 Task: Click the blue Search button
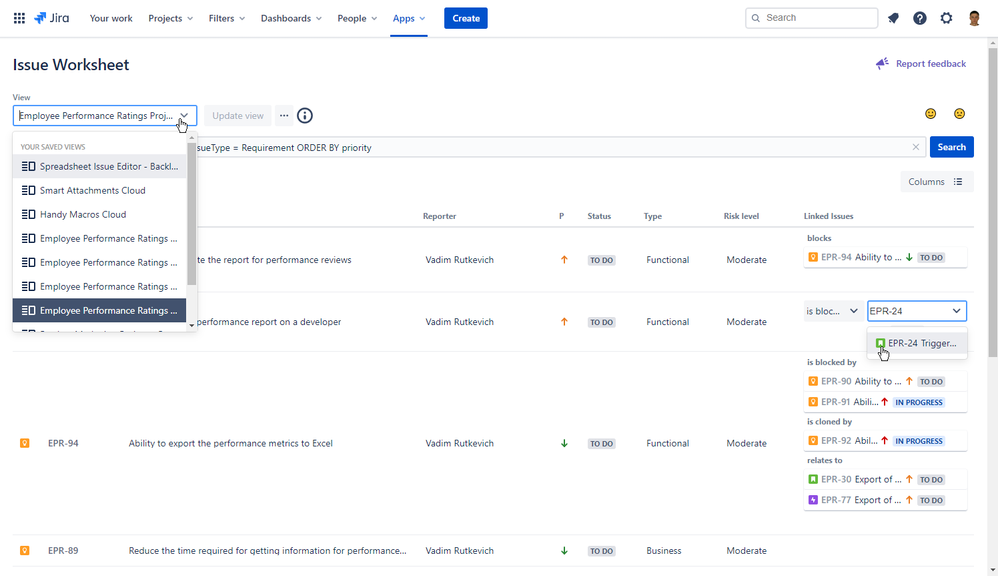click(x=952, y=147)
